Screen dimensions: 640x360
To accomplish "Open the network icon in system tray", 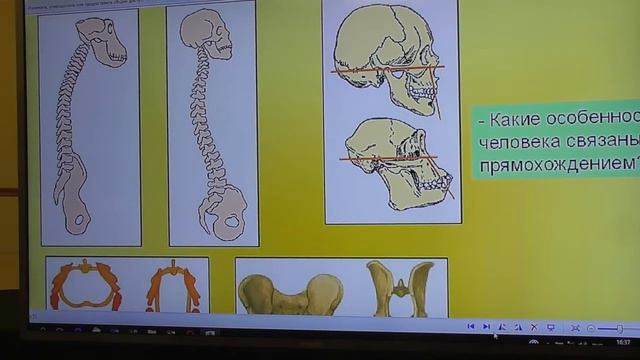I will pyautogui.click(x=534, y=342).
